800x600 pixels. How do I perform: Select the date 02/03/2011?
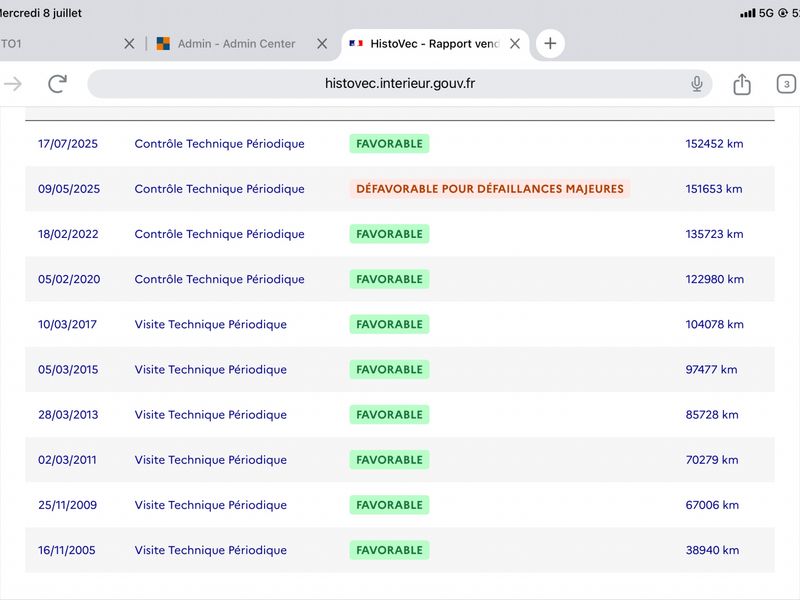(67, 460)
